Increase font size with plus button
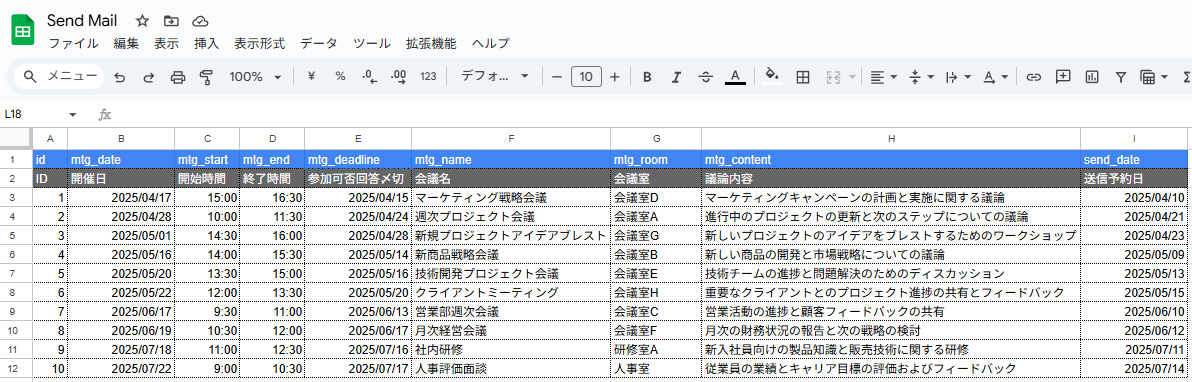 615,77
